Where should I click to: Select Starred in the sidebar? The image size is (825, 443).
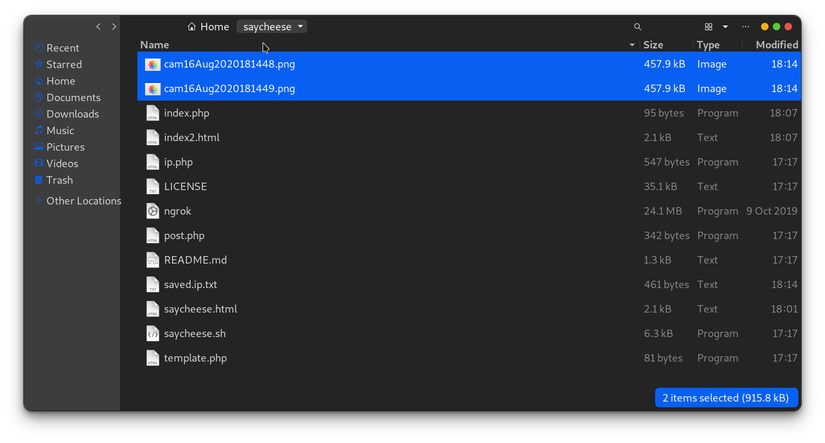coord(64,64)
